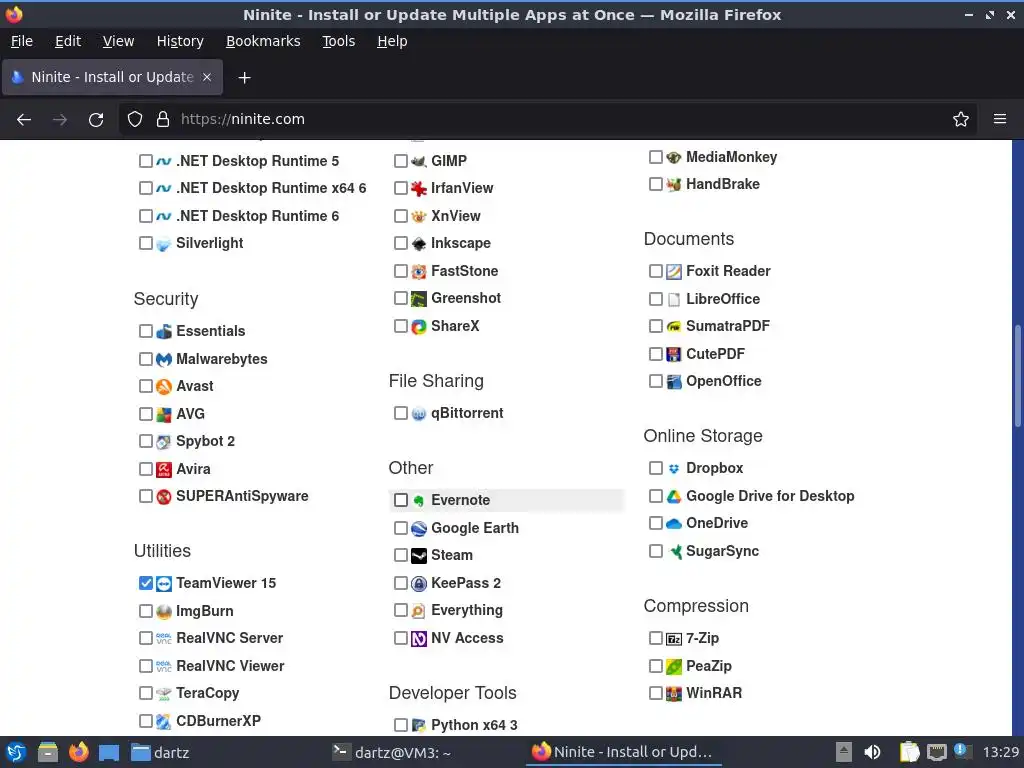Check the PeaZip checkbox
Image resolution: width=1024 pixels, height=768 pixels.
click(x=656, y=666)
